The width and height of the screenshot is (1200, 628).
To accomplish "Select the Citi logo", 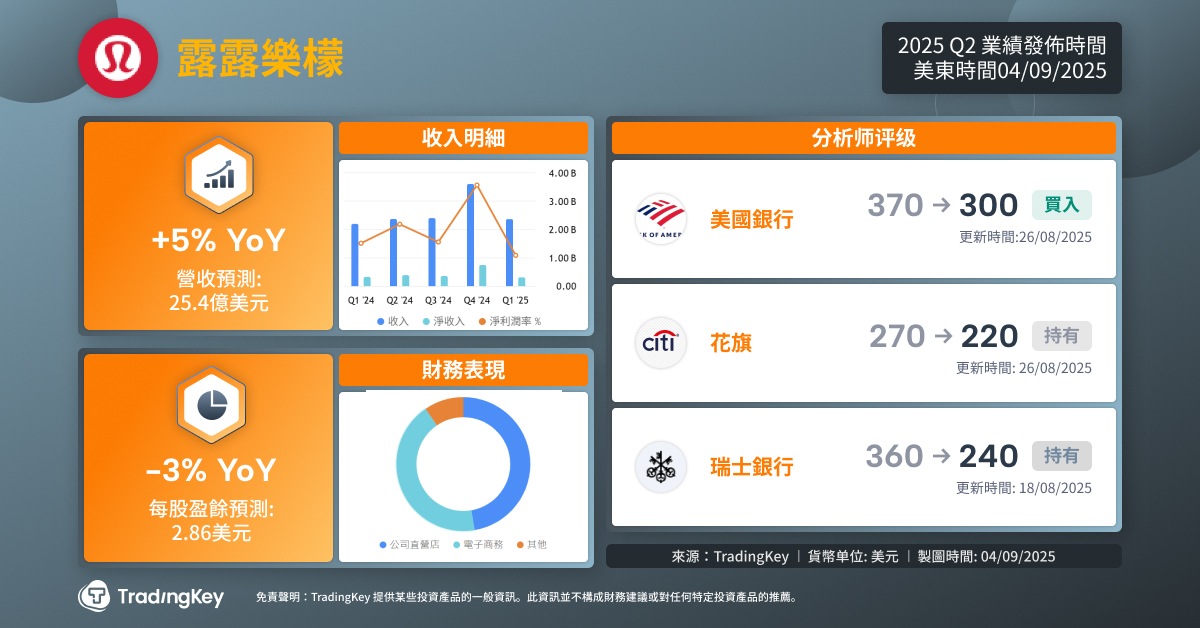I will tap(661, 343).
